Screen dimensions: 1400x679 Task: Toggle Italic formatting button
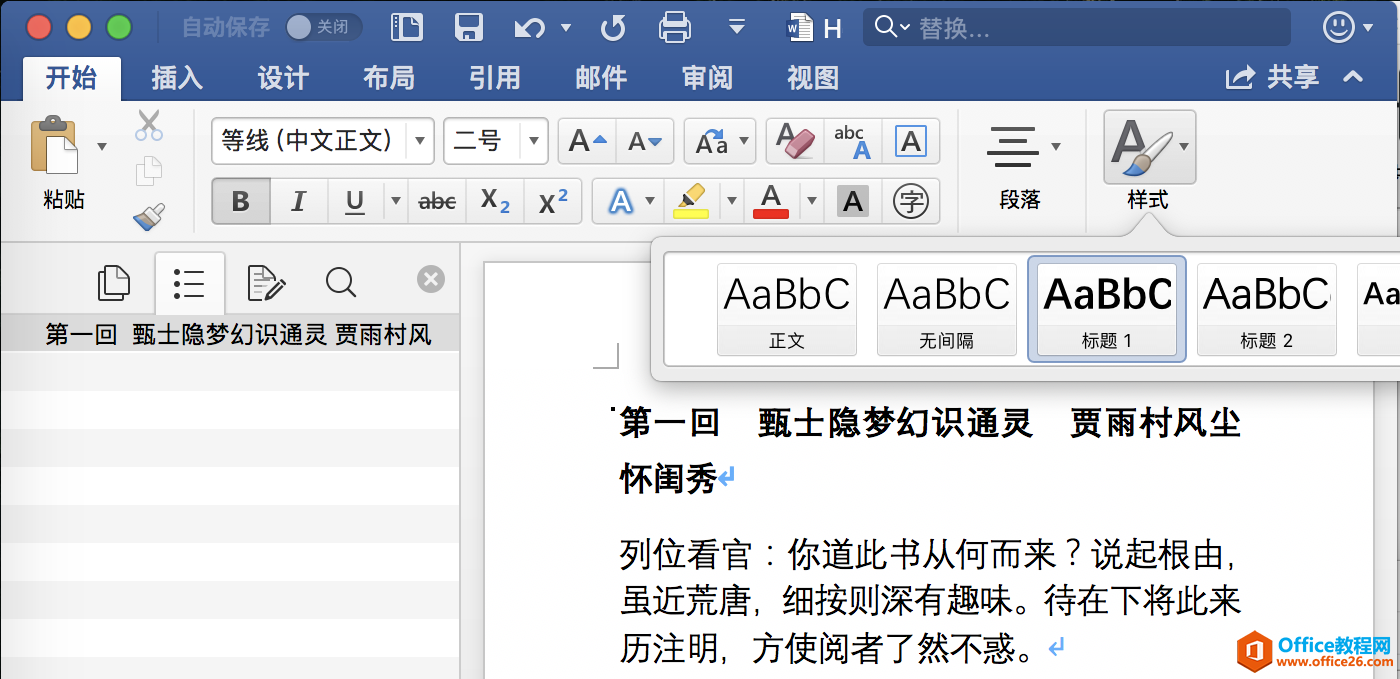click(x=298, y=201)
